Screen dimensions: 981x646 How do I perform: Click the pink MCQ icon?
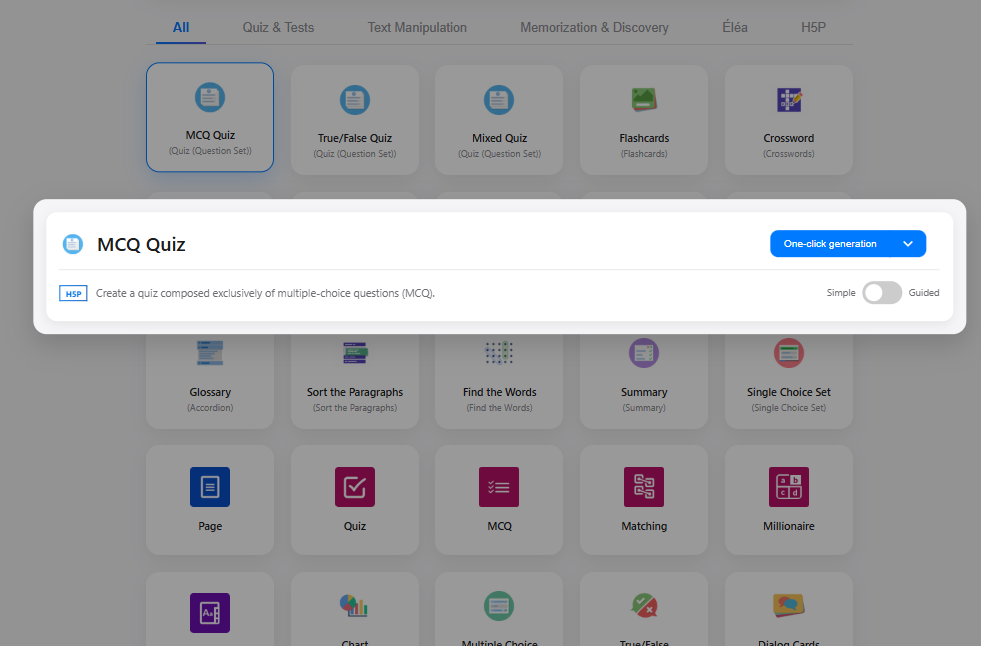click(x=499, y=487)
